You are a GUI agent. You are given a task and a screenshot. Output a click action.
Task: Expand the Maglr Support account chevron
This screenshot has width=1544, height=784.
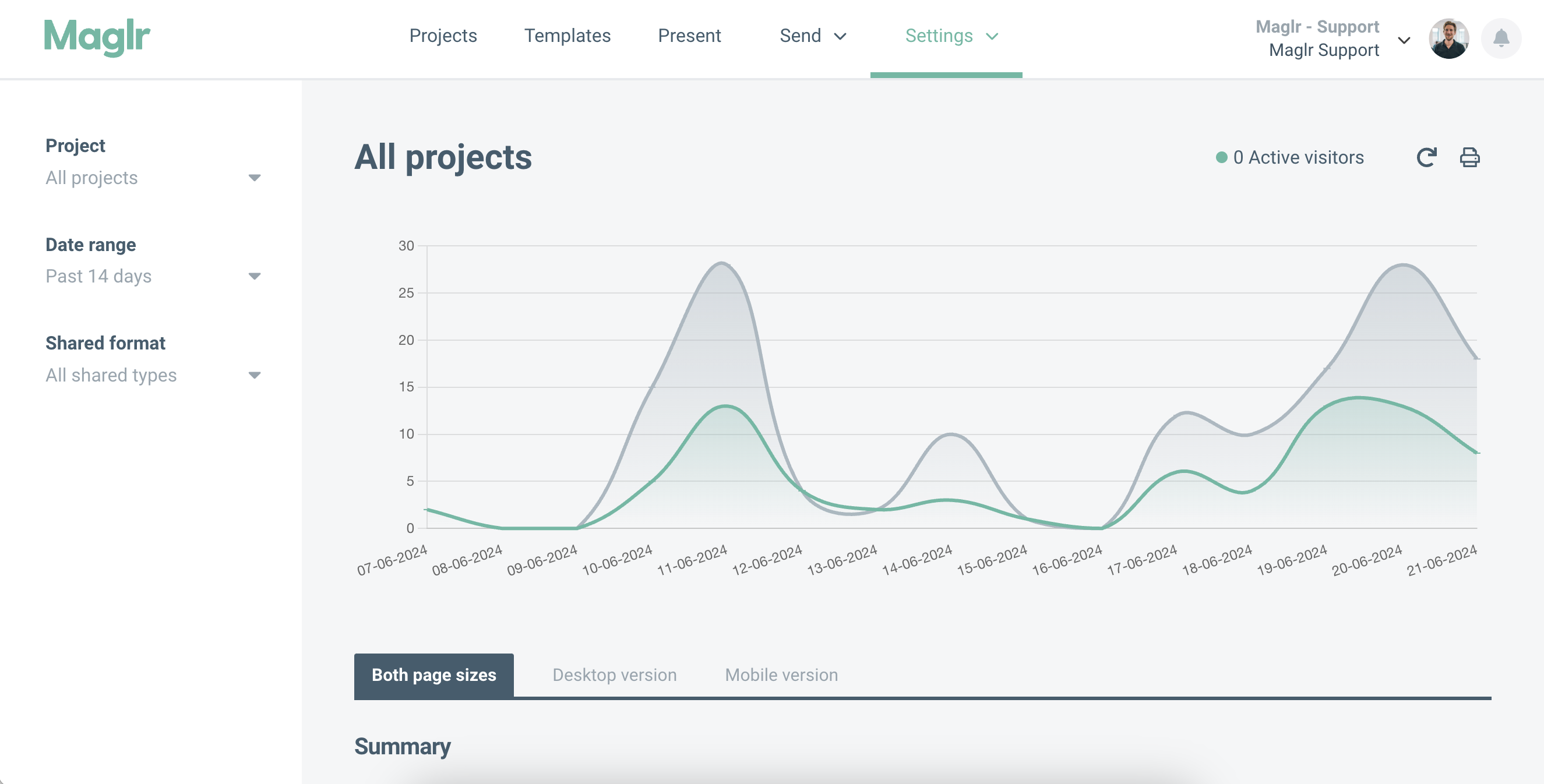(x=1404, y=40)
